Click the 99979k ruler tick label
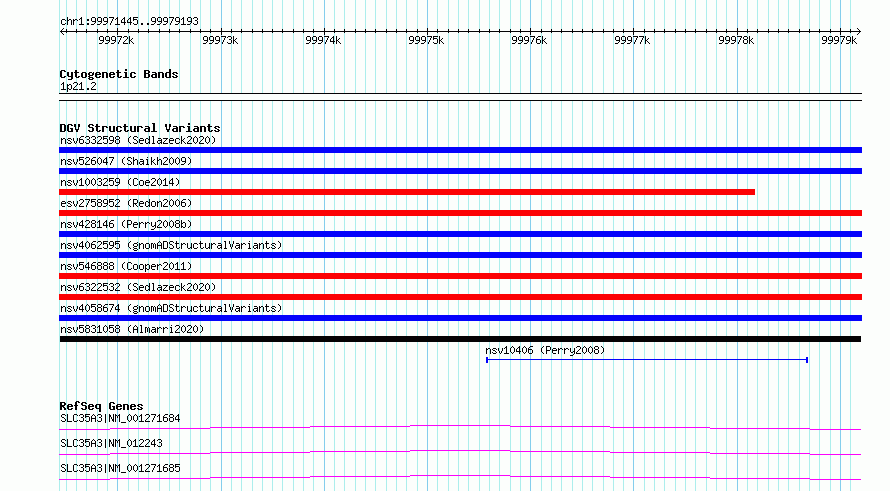Image resolution: width=890 pixels, height=491 pixels. (839, 40)
